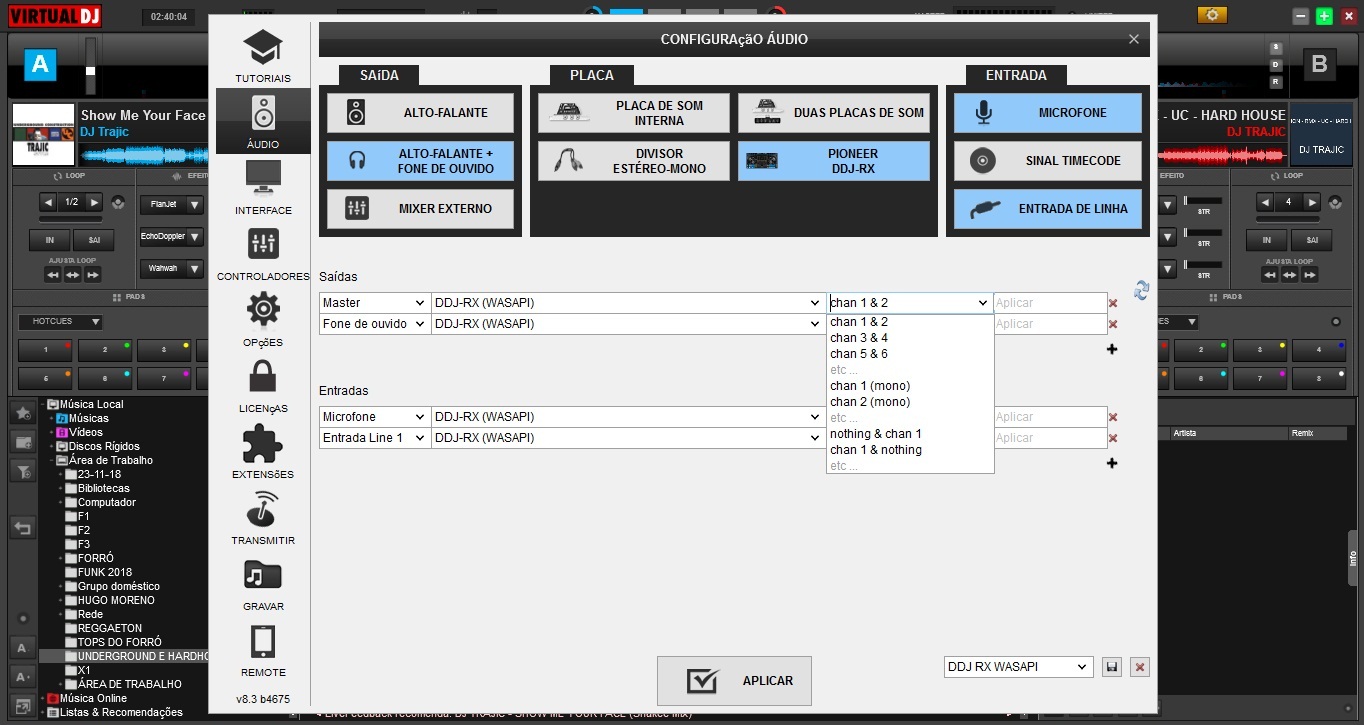The image size is (1364, 725).
Task: Click the IN loop button on deck A
Action: tap(49, 240)
